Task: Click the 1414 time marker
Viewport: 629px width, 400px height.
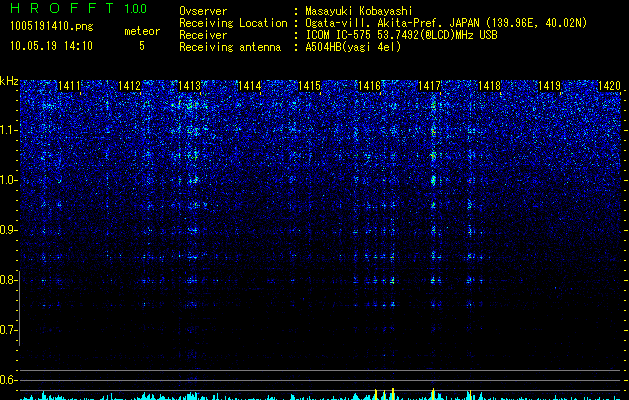Action: (x=249, y=85)
